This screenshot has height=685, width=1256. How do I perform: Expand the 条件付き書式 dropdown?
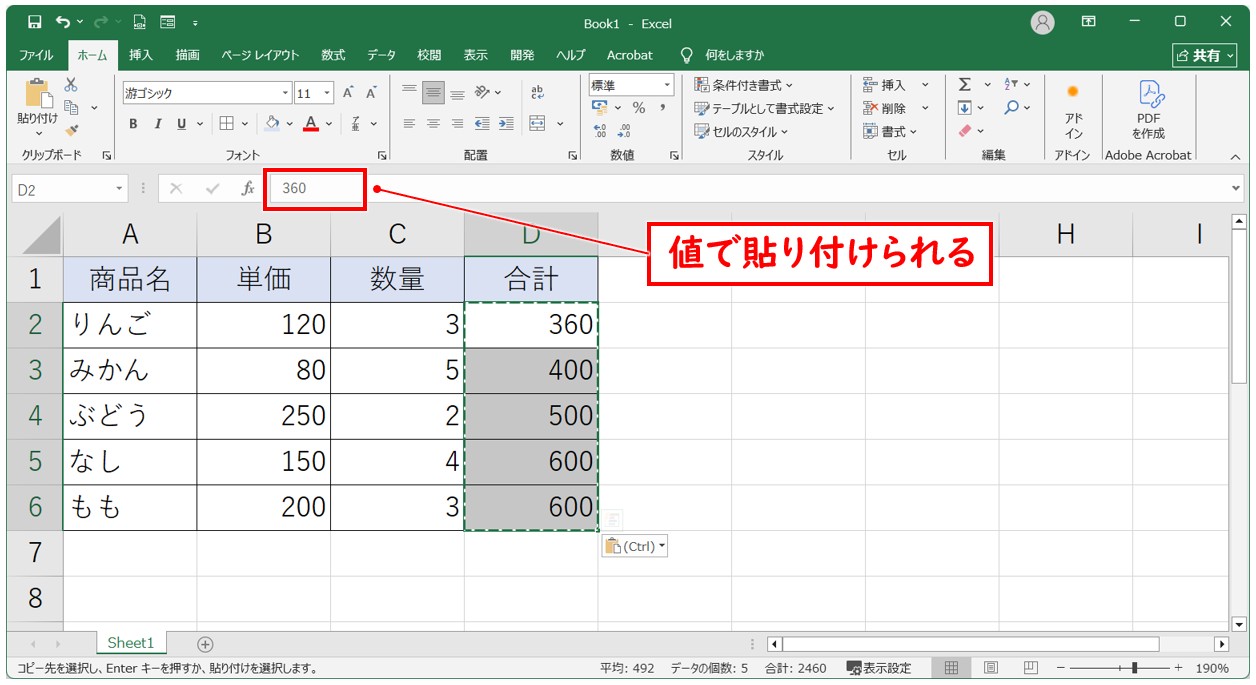744,85
